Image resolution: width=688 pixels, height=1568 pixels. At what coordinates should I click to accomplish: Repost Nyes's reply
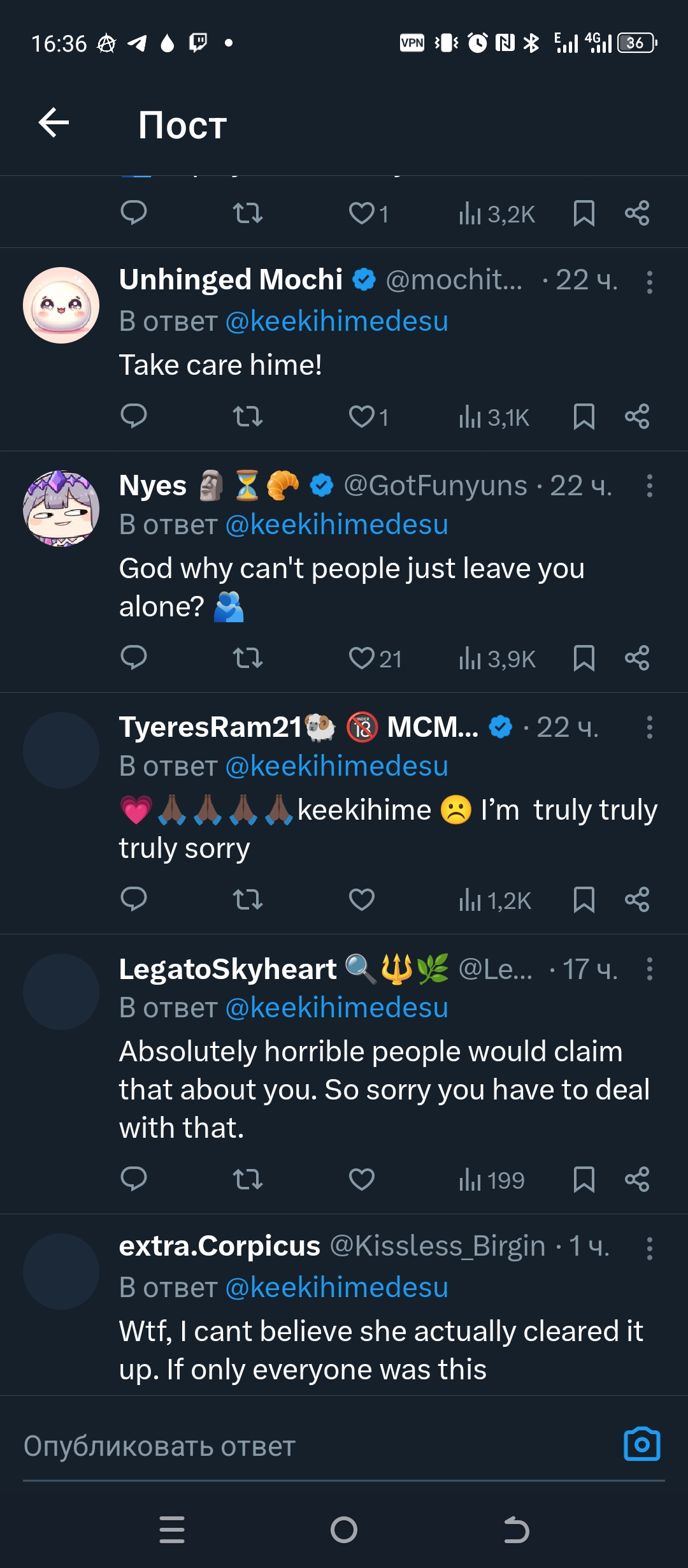click(x=247, y=658)
